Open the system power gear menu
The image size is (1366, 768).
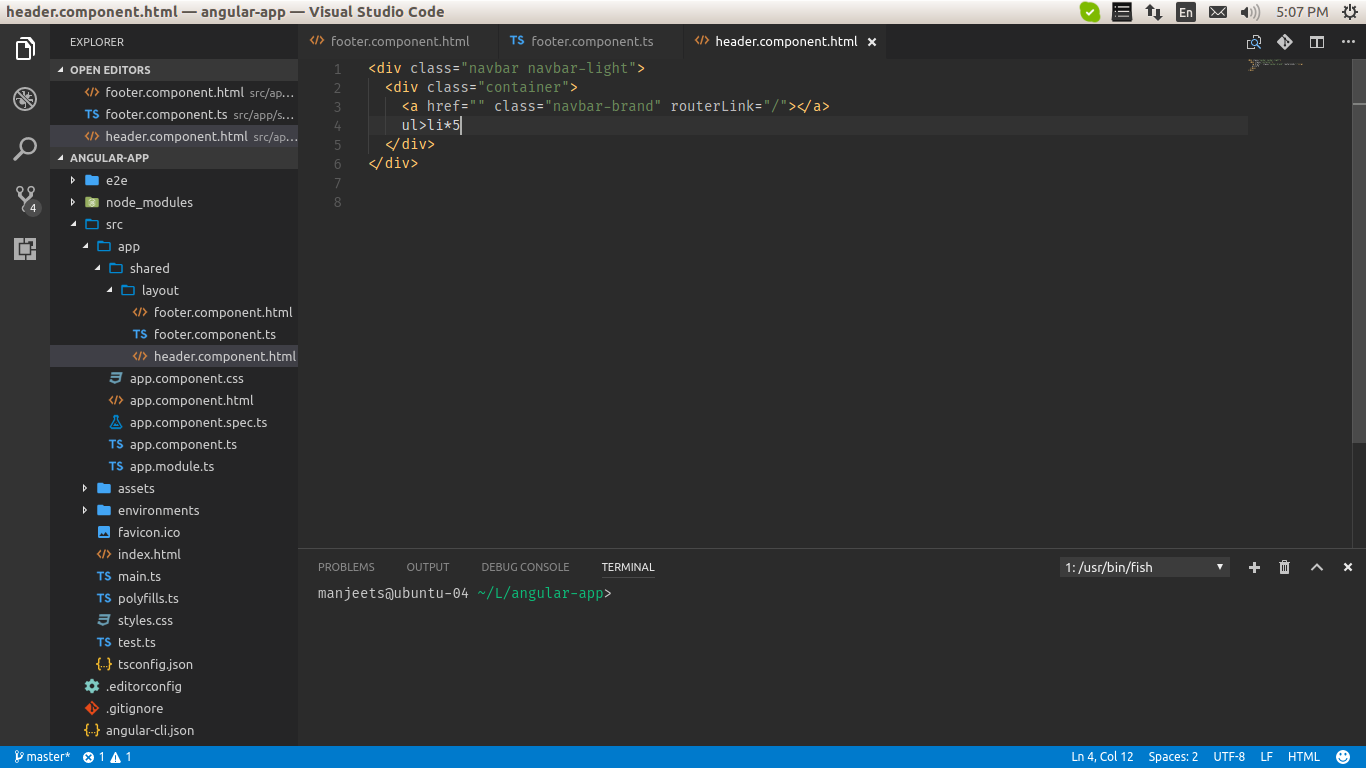pyautogui.click(x=1350, y=12)
